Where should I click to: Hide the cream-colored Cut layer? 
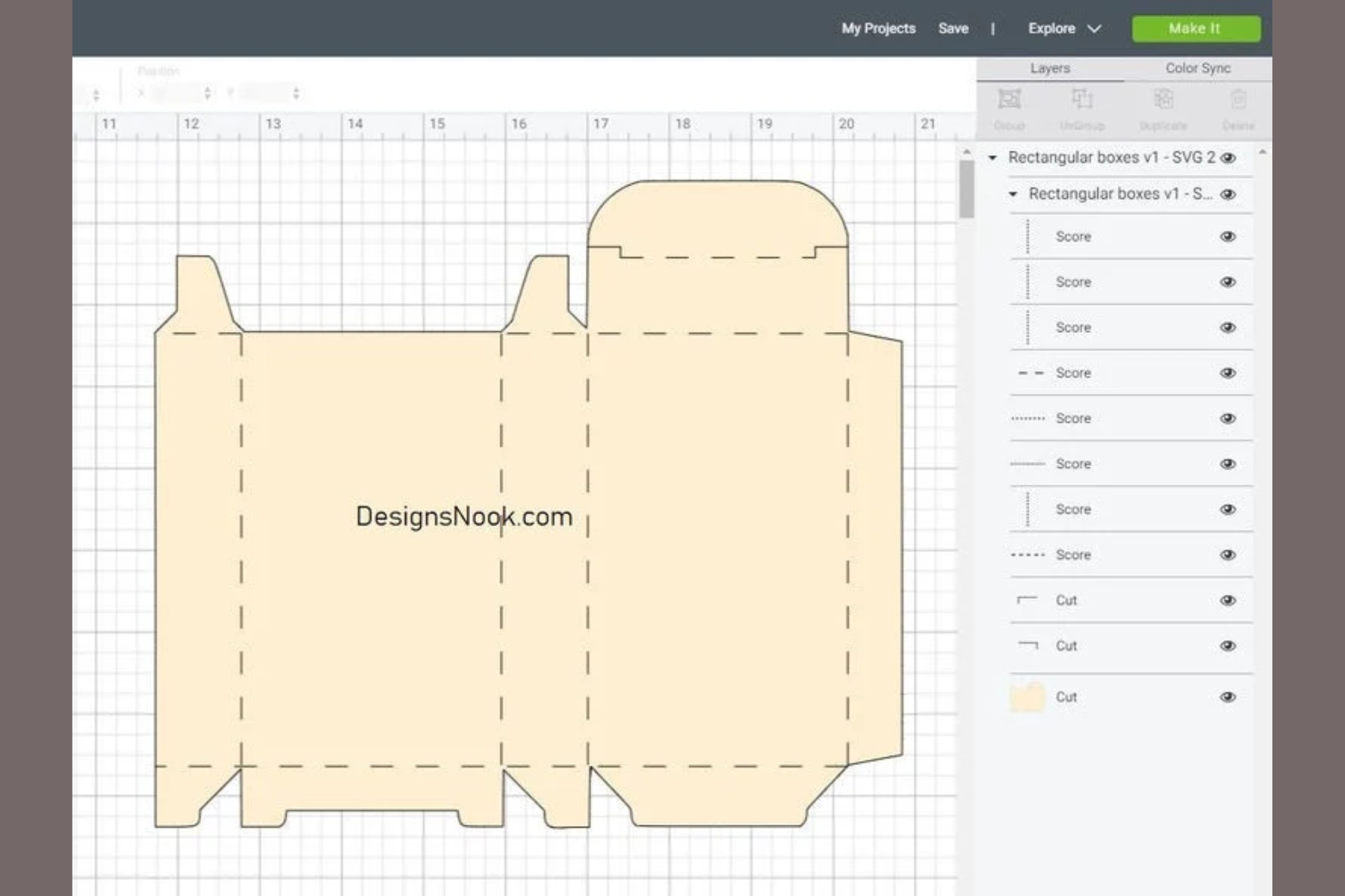[x=1228, y=697]
